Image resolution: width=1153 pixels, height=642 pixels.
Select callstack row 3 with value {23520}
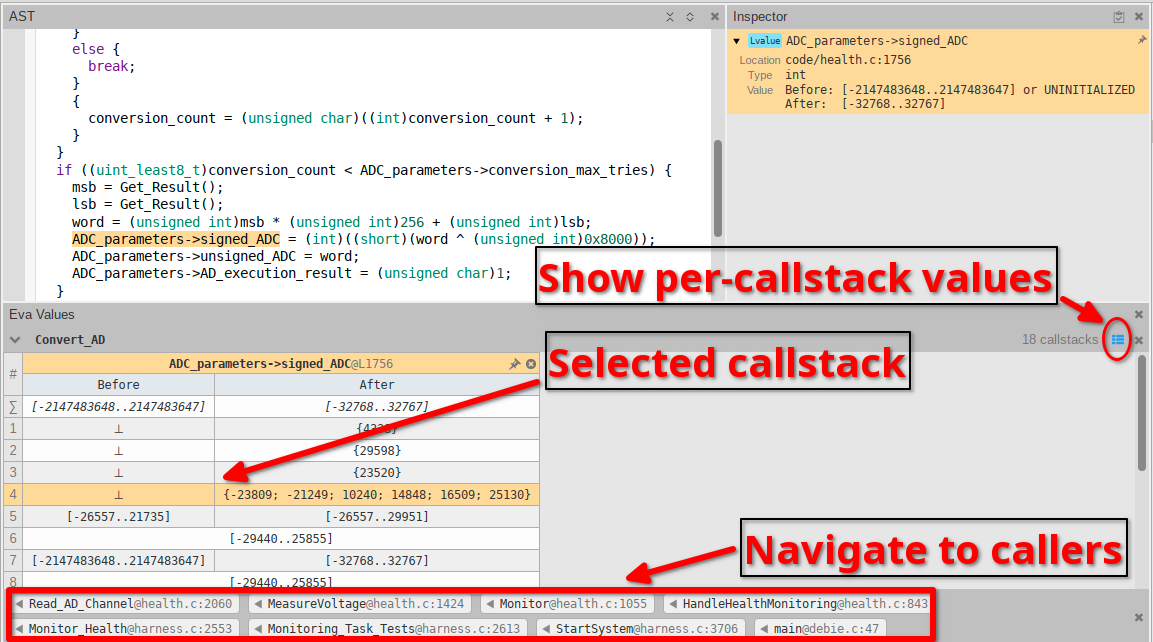tap(271, 473)
